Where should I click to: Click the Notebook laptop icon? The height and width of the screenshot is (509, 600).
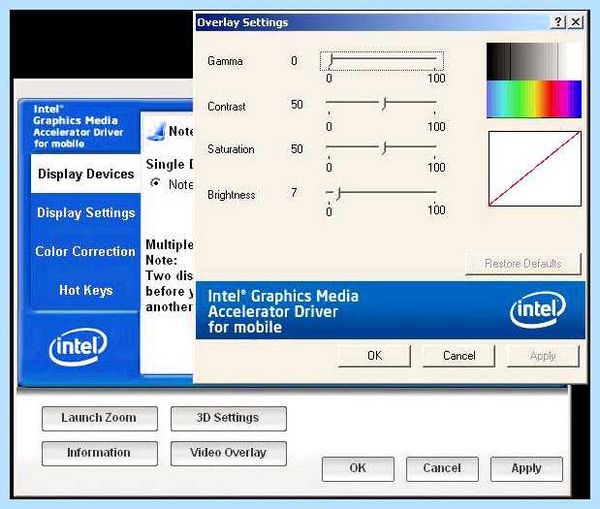(x=156, y=131)
